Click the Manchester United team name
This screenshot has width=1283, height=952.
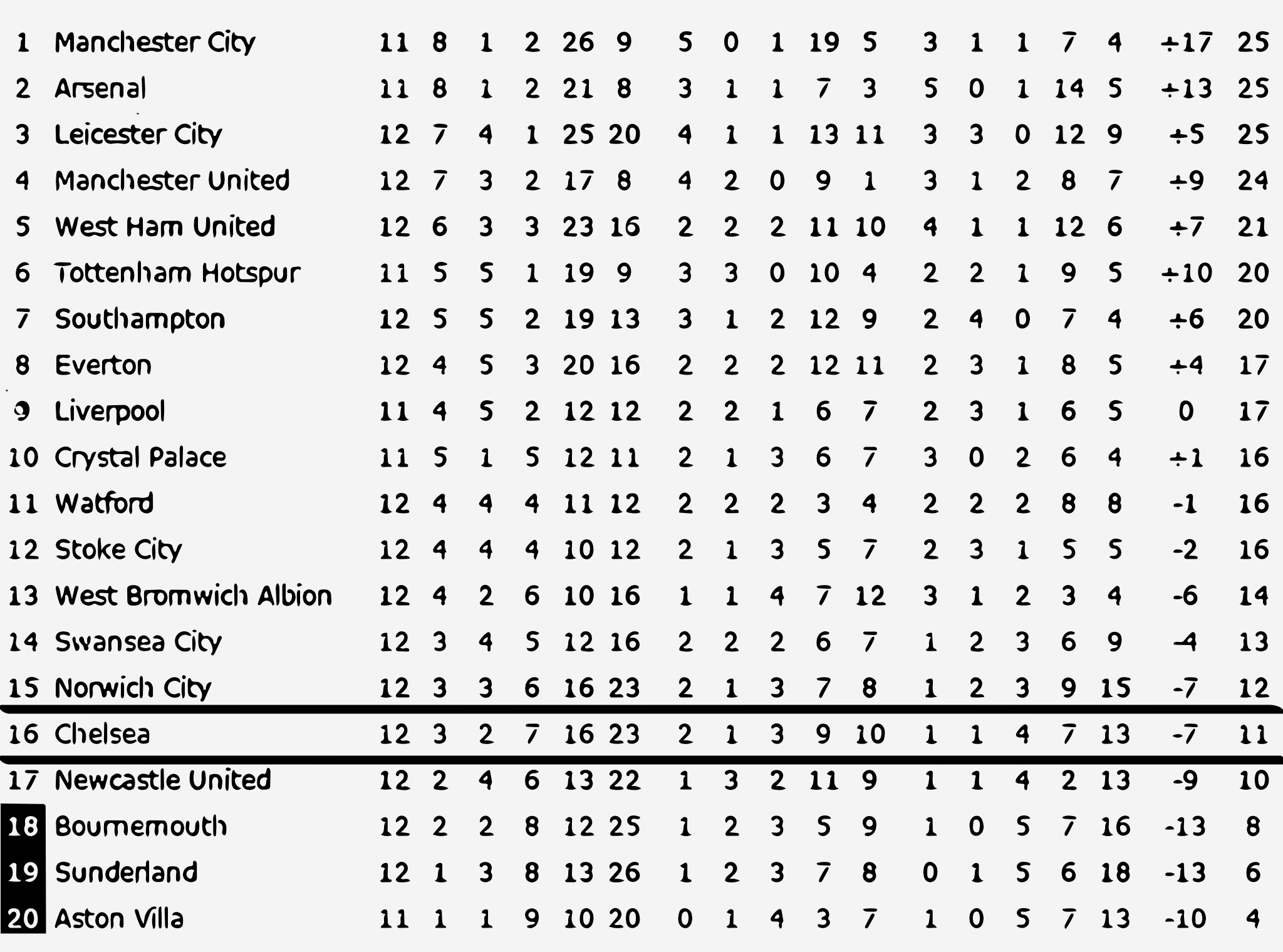point(172,180)
